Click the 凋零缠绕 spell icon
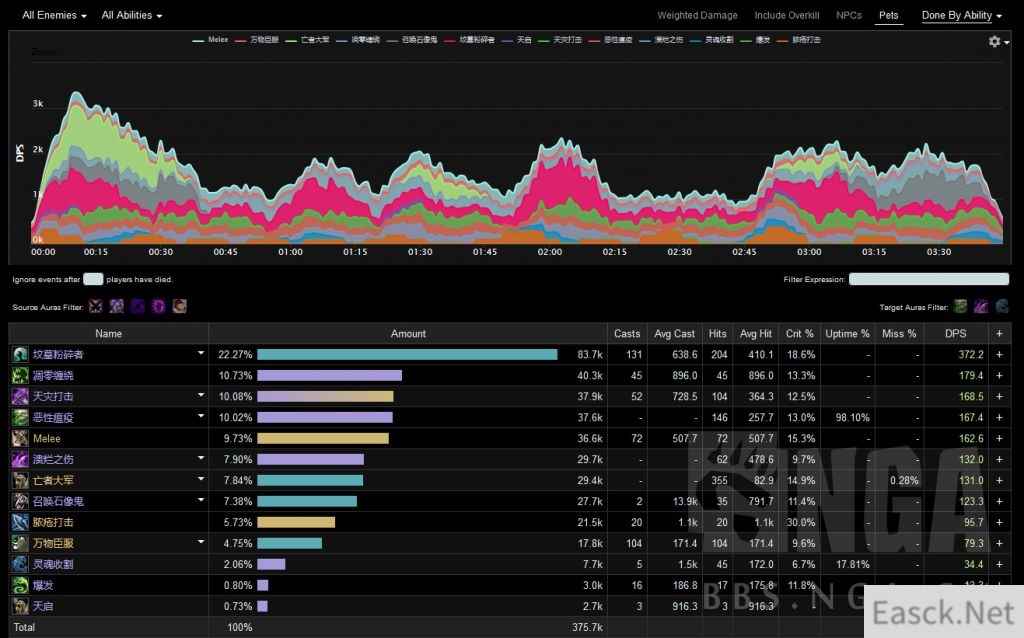 [x=20, y=375]
